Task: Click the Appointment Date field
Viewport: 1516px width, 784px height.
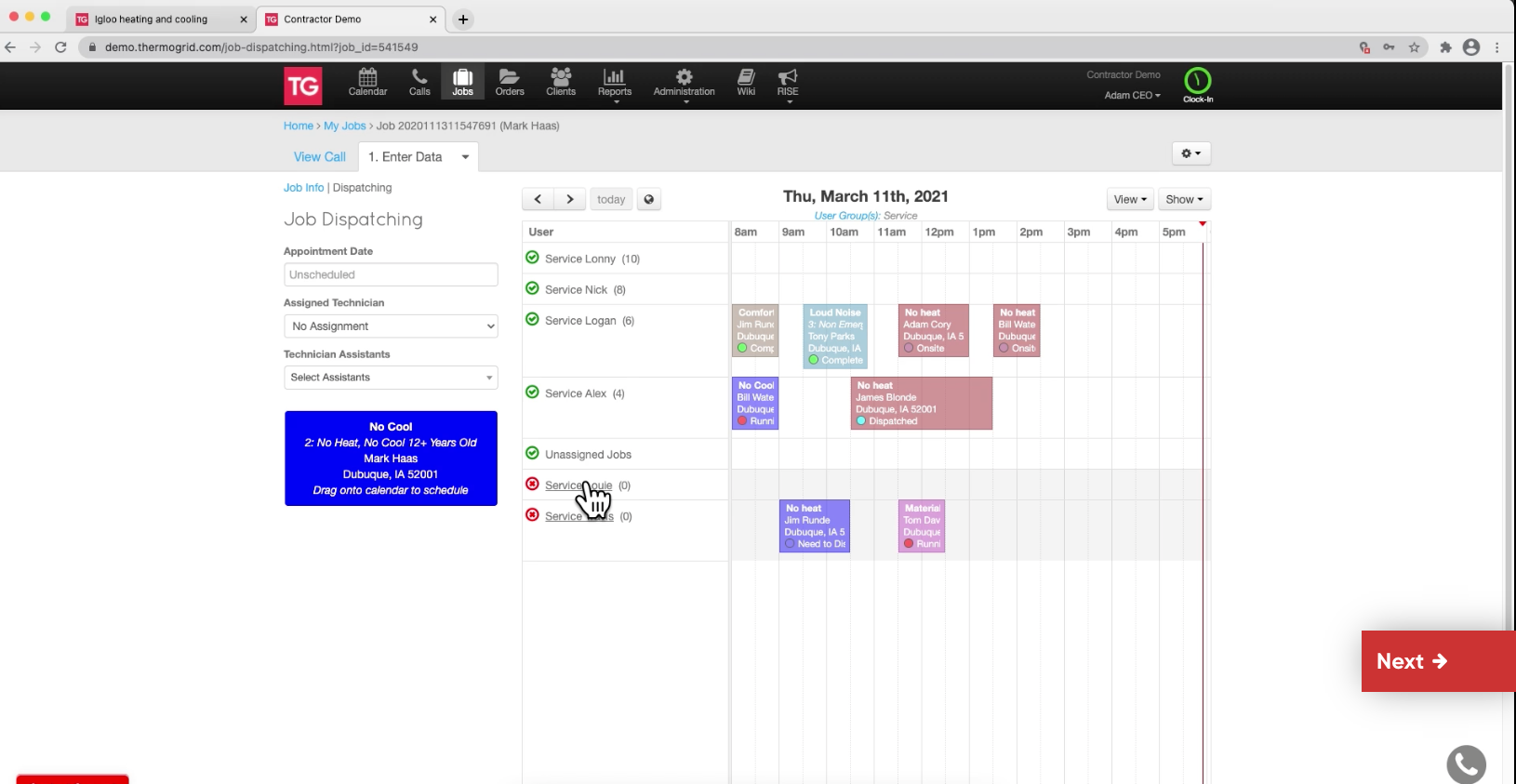Action: [x=391, y=274]
